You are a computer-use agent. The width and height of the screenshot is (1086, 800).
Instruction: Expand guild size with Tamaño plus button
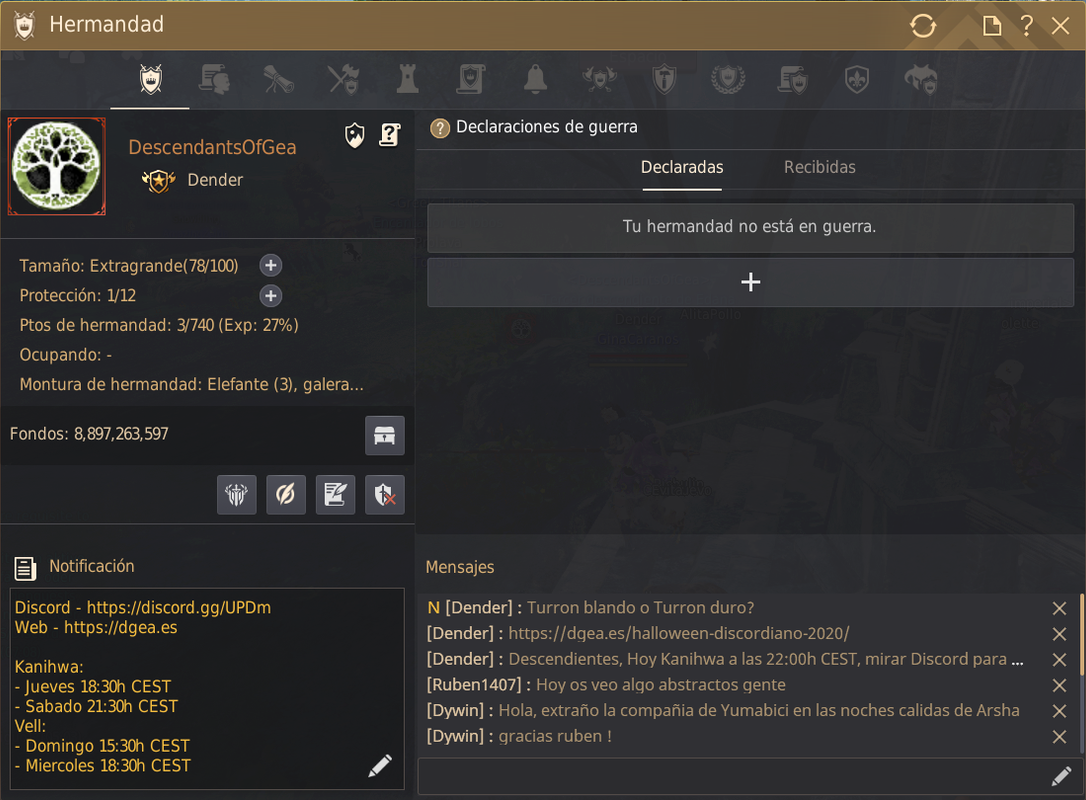click(x=271, y=265)
